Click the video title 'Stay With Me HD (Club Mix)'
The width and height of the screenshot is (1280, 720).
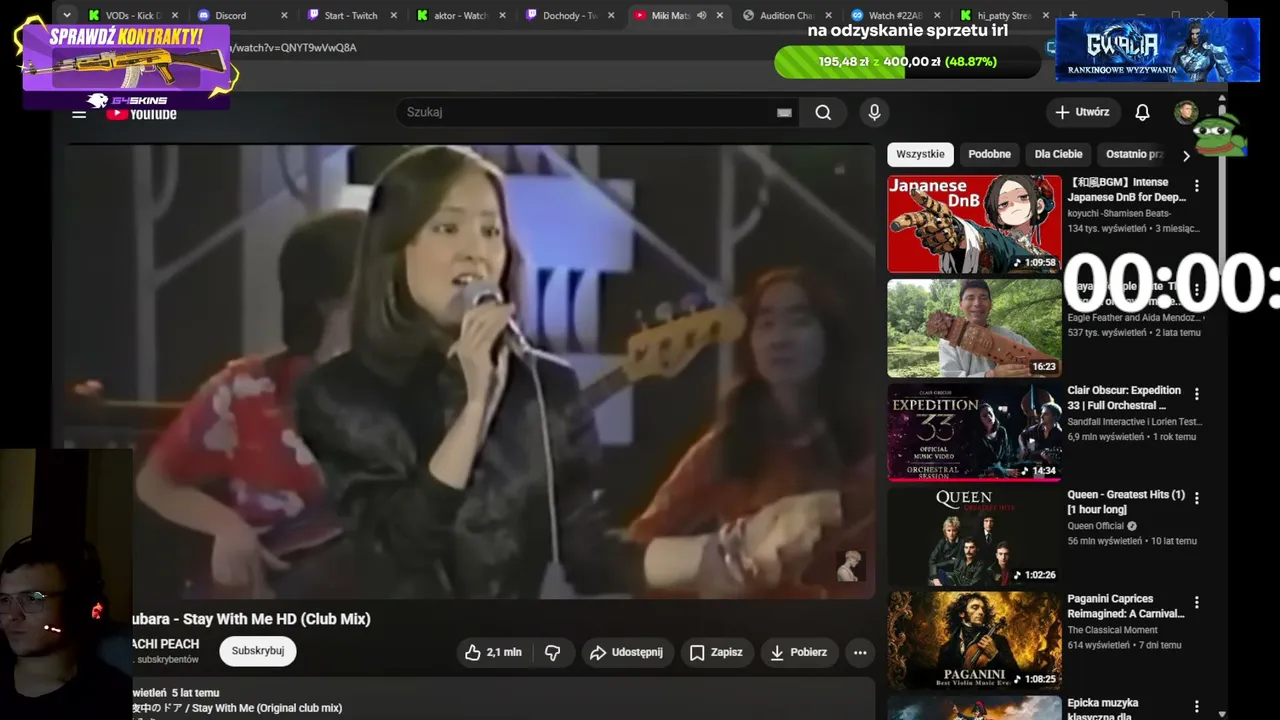coord(277,619)
